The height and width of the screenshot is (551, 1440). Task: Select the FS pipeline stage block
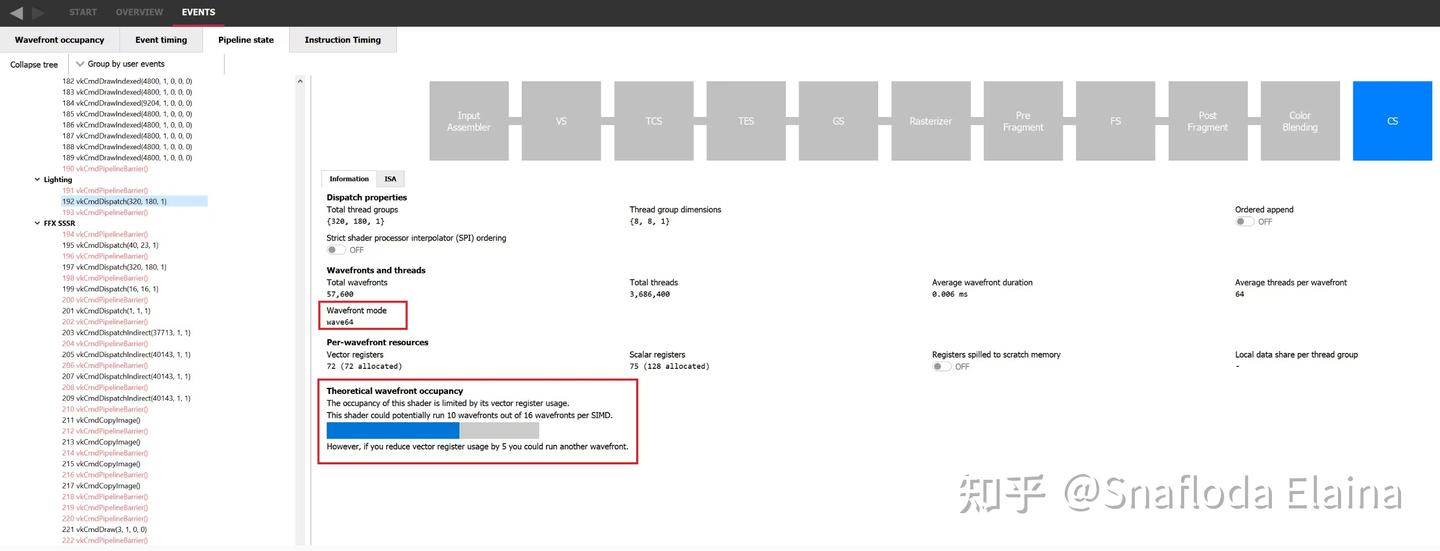pos(1115,121)
